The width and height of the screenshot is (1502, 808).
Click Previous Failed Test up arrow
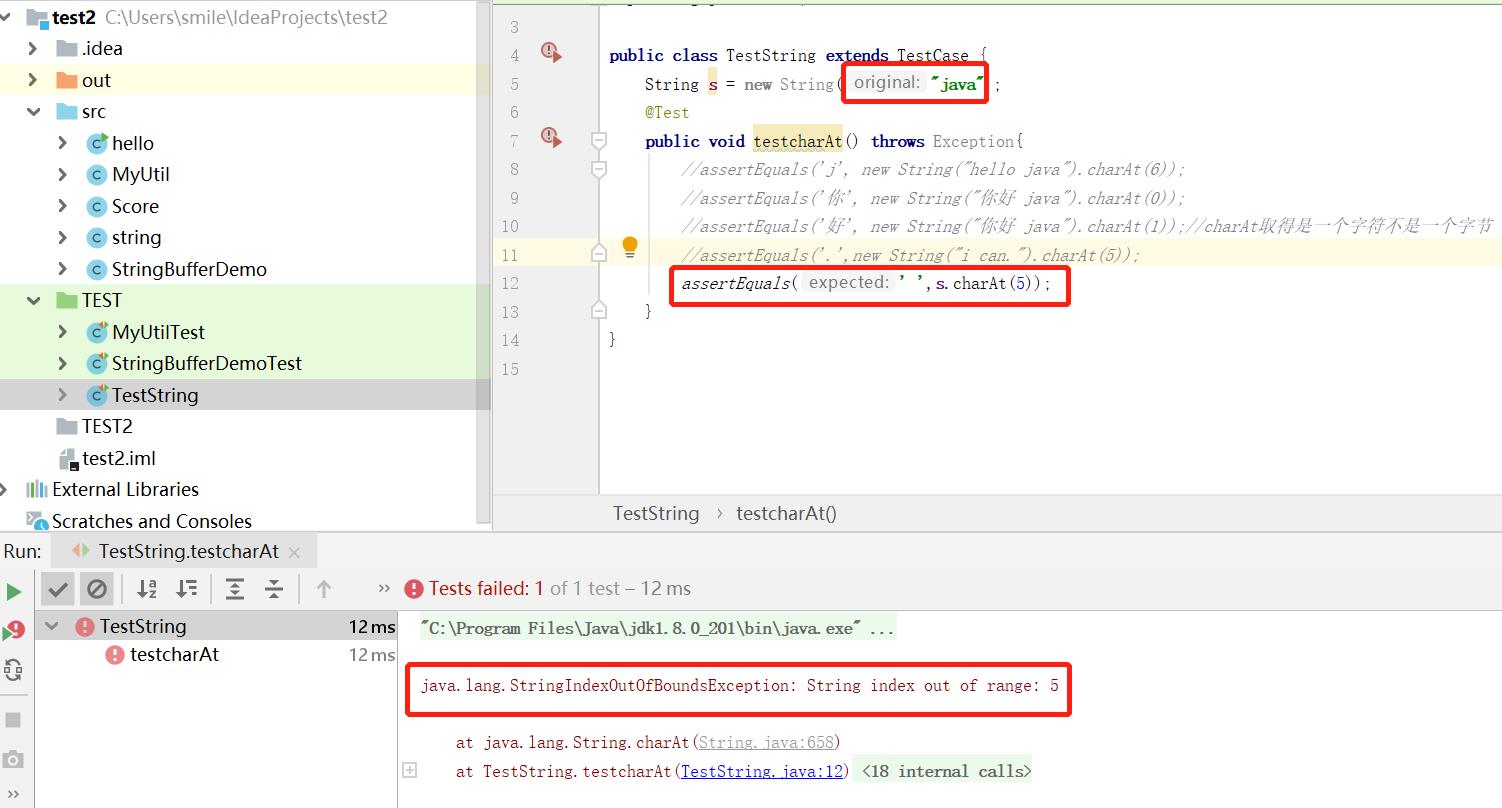(323, 589)
